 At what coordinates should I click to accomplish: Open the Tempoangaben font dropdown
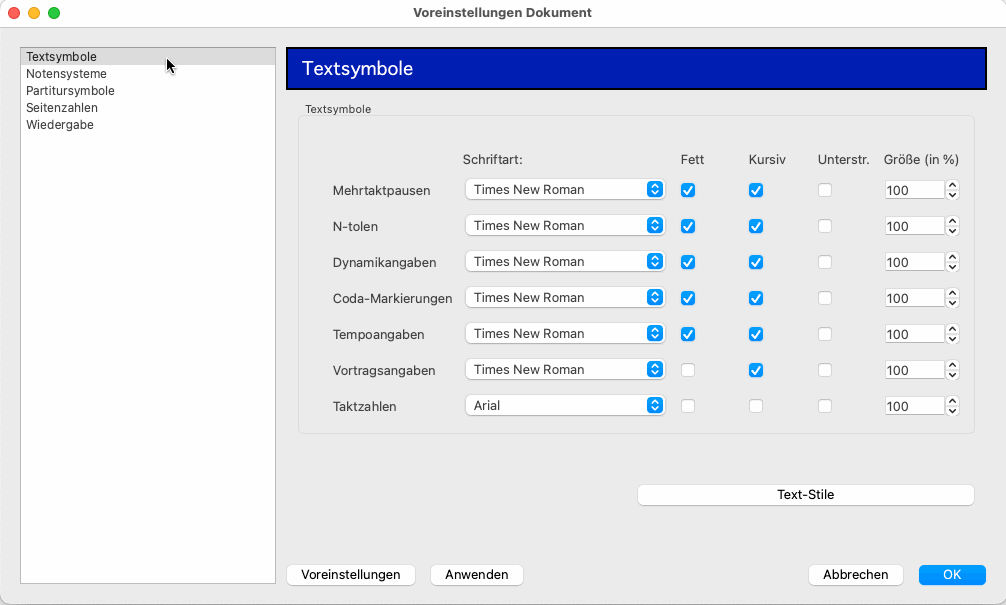[565, 333]
